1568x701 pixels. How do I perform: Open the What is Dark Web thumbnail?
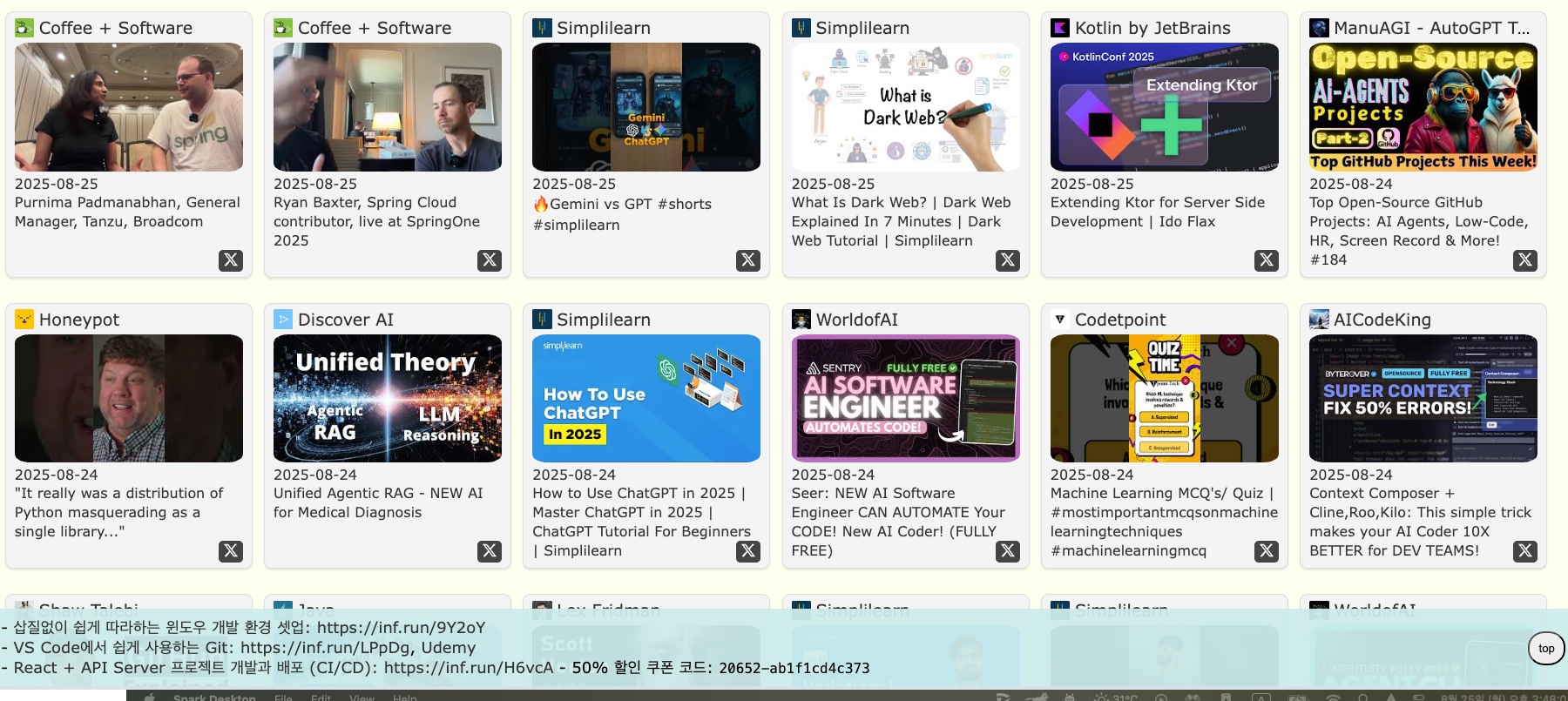point(906,107)
